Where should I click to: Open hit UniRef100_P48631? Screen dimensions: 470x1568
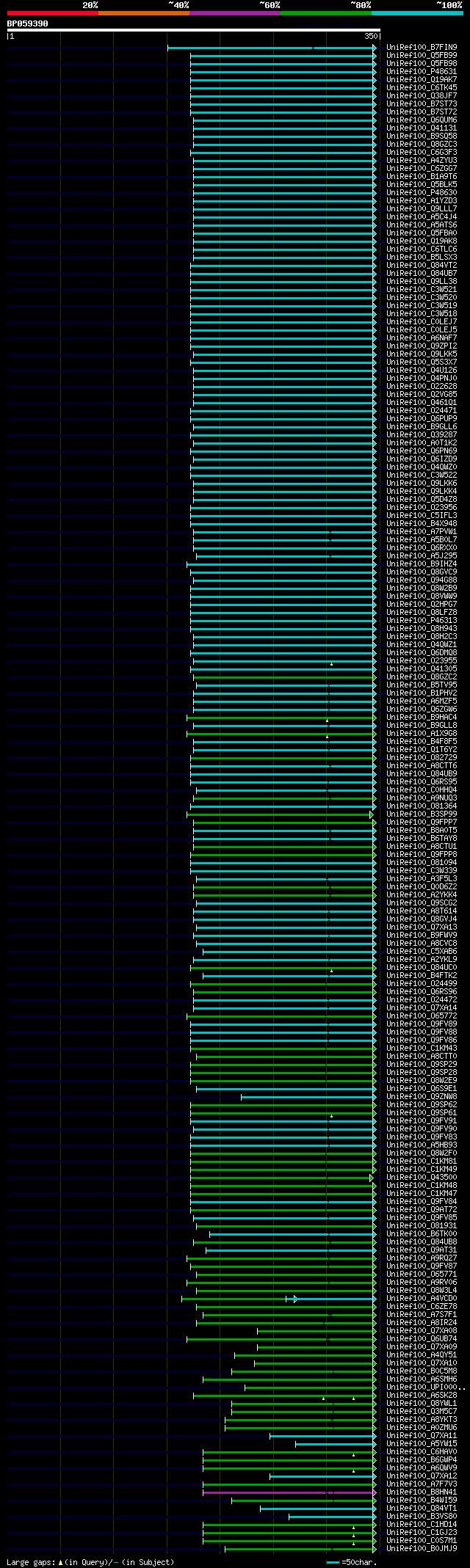coord(422,72)
